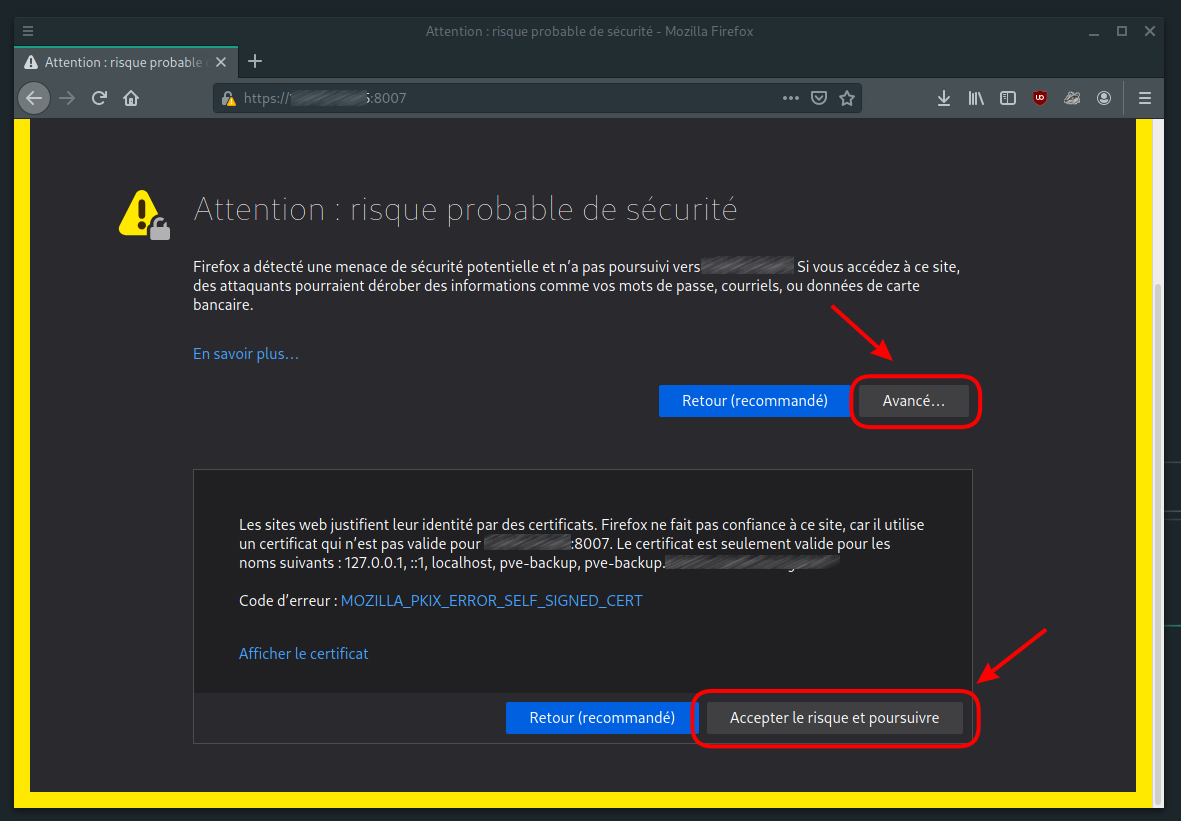
Task: Open the window menu icon above the tabs
Action: [x=27, y=30]
